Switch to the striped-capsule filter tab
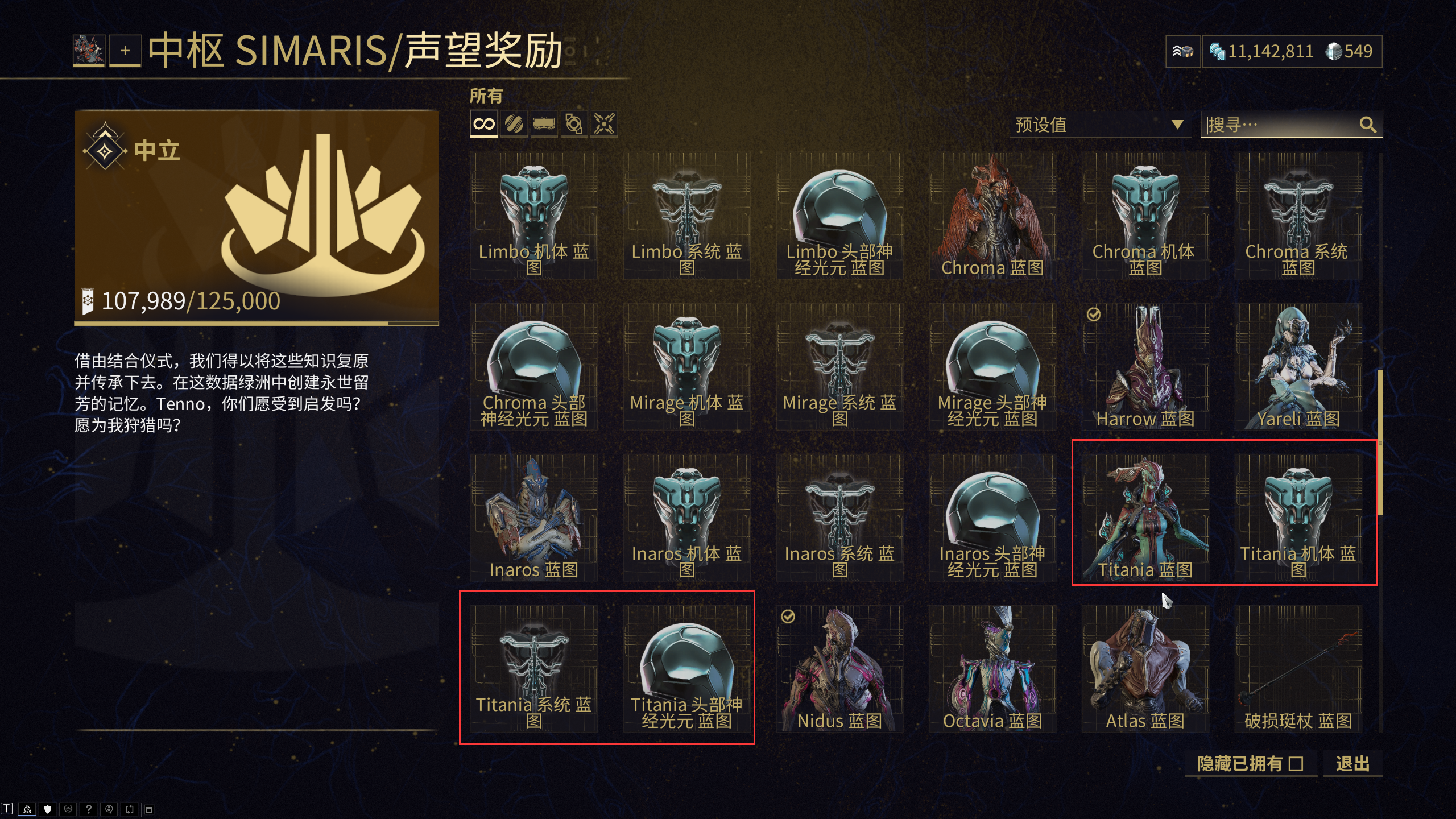1456x819 pixels. [x=514, y=124]
